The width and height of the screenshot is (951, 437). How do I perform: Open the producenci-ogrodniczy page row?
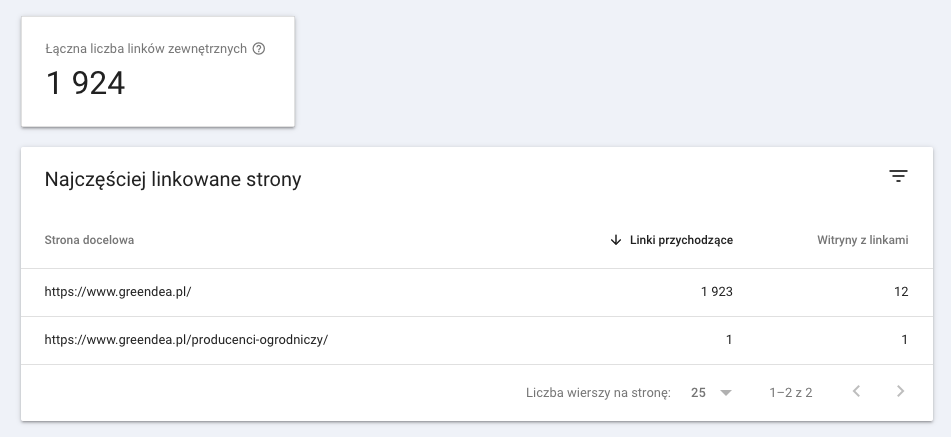(186, 340)
